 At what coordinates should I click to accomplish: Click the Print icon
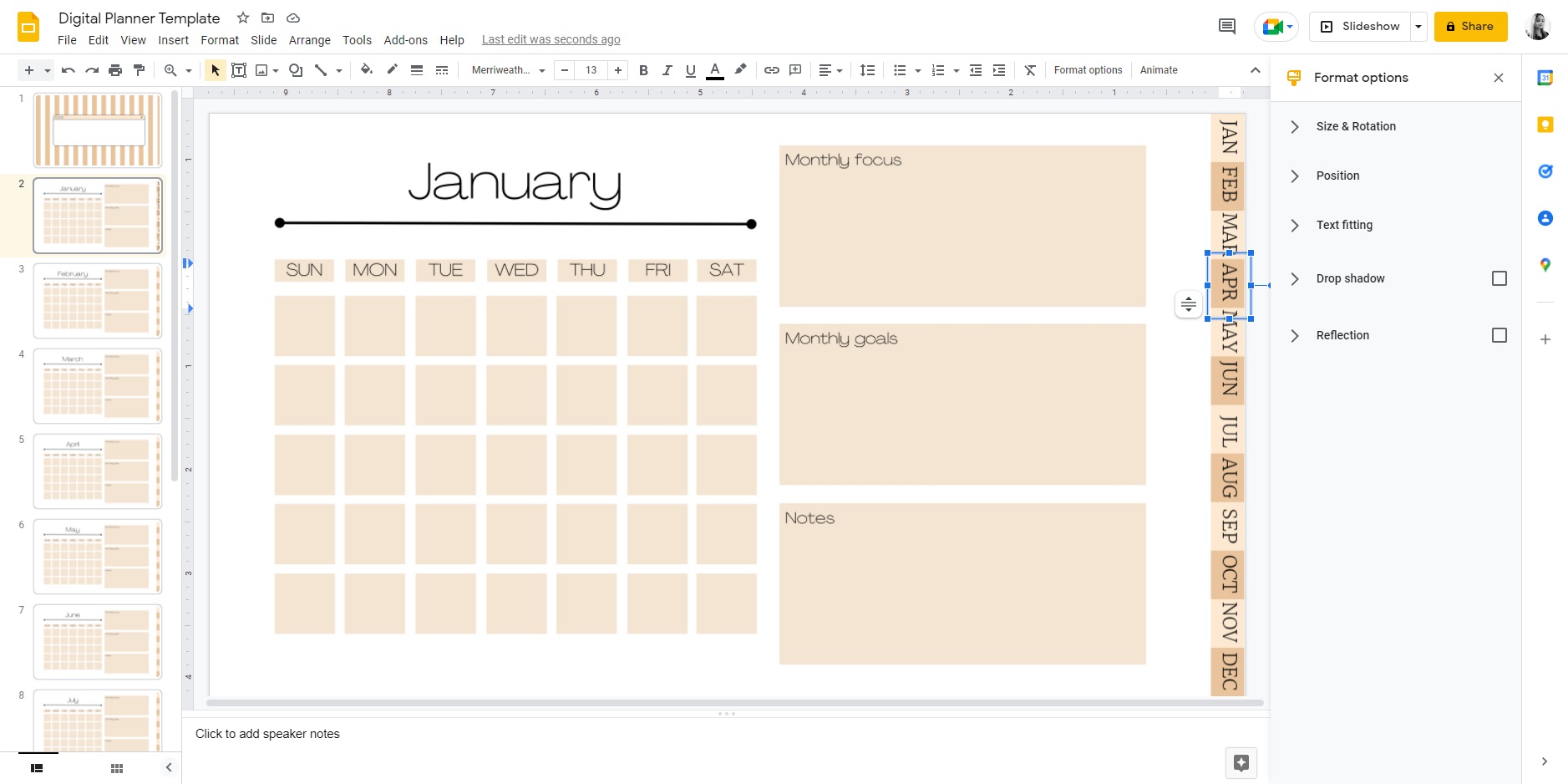(x=115, y=70)
